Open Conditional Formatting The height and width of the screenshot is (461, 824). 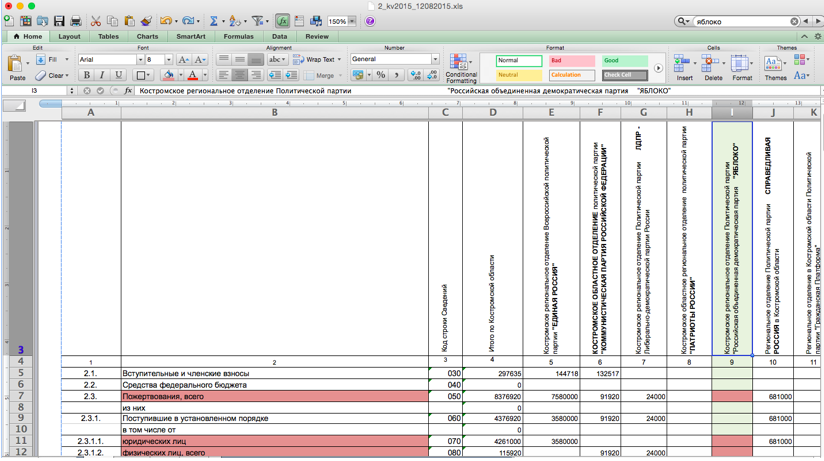pyautogui.click(x=461, y=69)
